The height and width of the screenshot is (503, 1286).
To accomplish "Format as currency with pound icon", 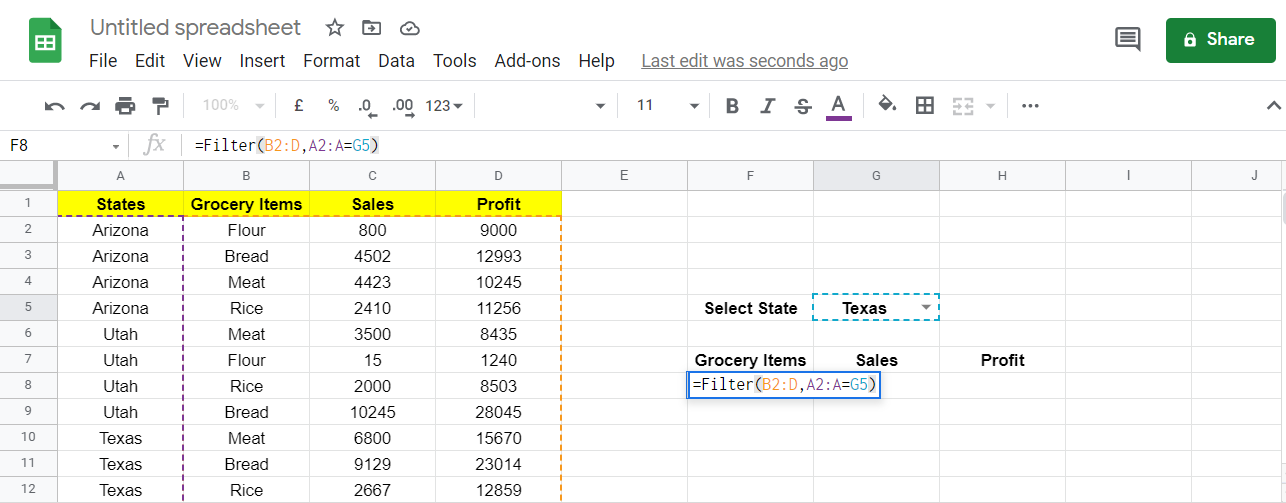I will 298,105.
